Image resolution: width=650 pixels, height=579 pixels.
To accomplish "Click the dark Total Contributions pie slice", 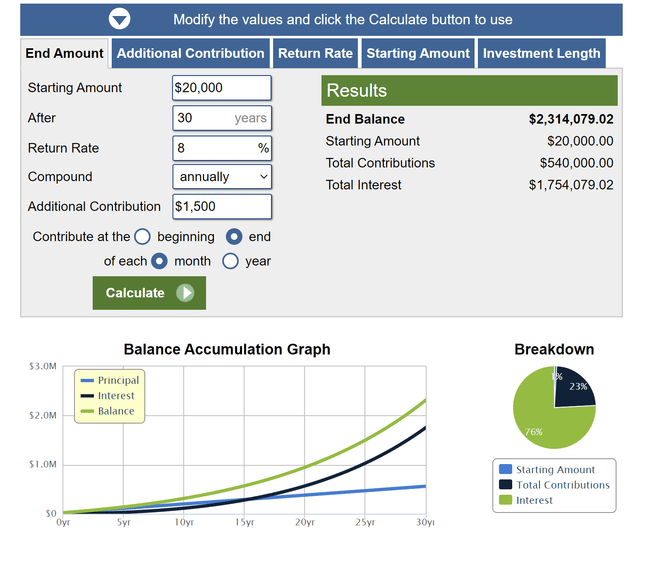I will pos(576,389).
